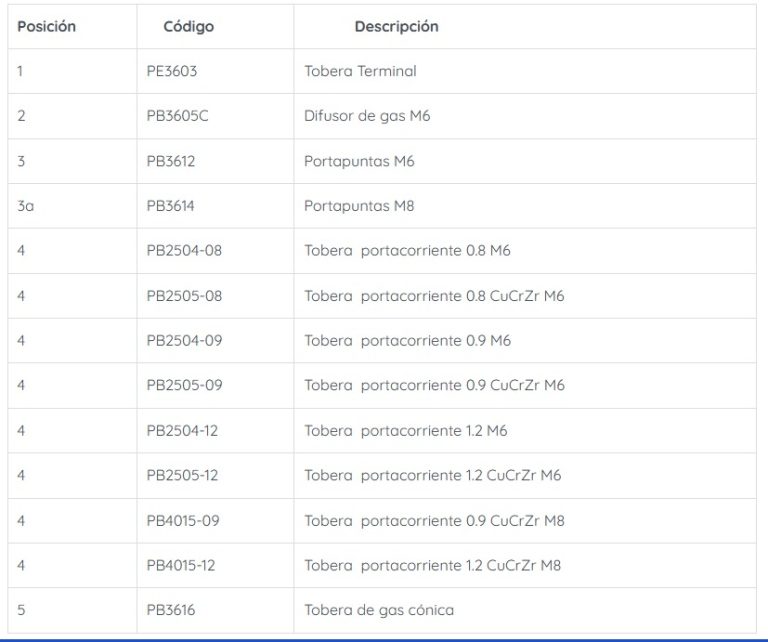Click the PB3616 code cell
This screenshot has width=768, height=642.
172,610
